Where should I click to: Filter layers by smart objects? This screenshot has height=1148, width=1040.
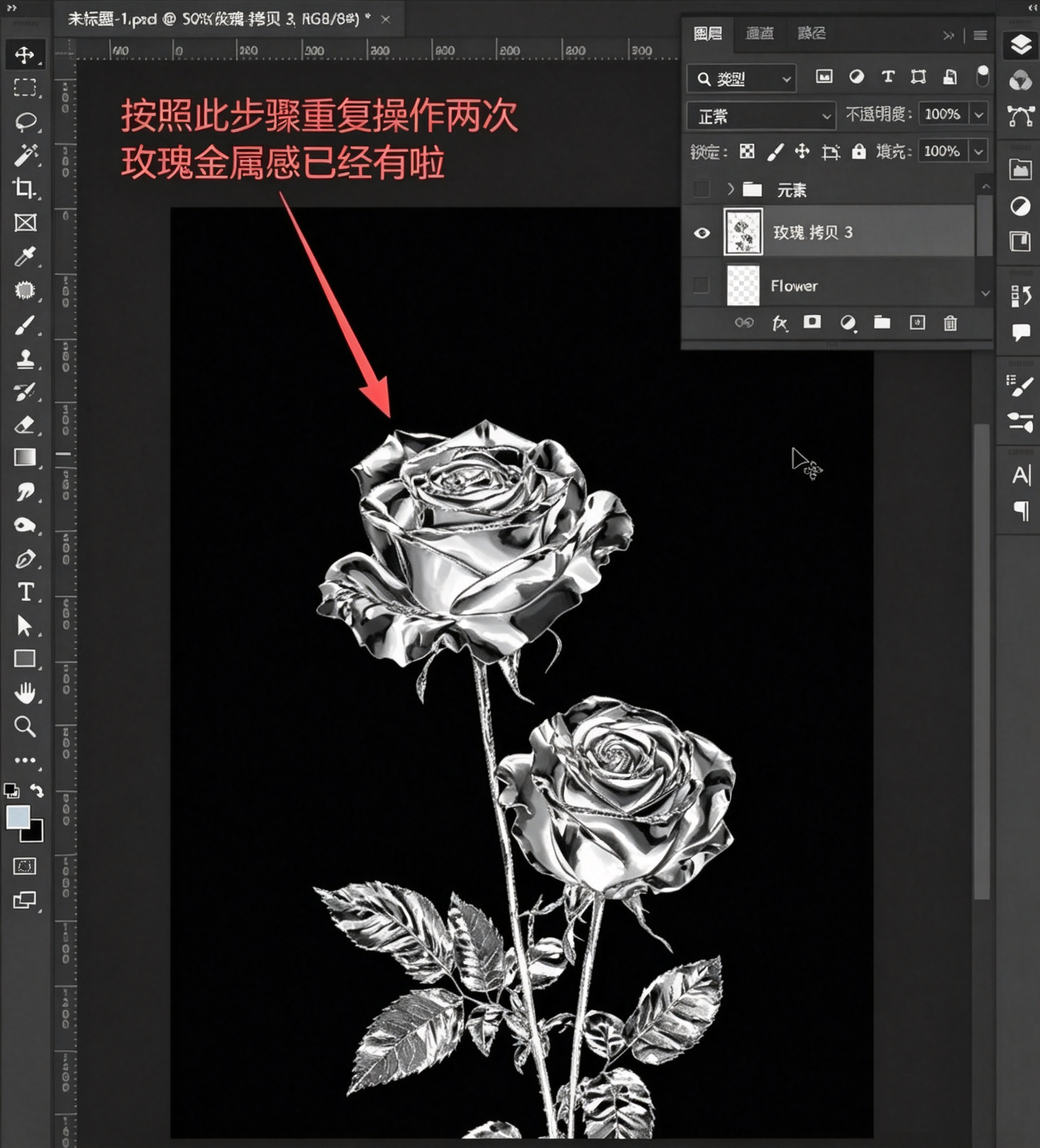[x=949, y=76]
